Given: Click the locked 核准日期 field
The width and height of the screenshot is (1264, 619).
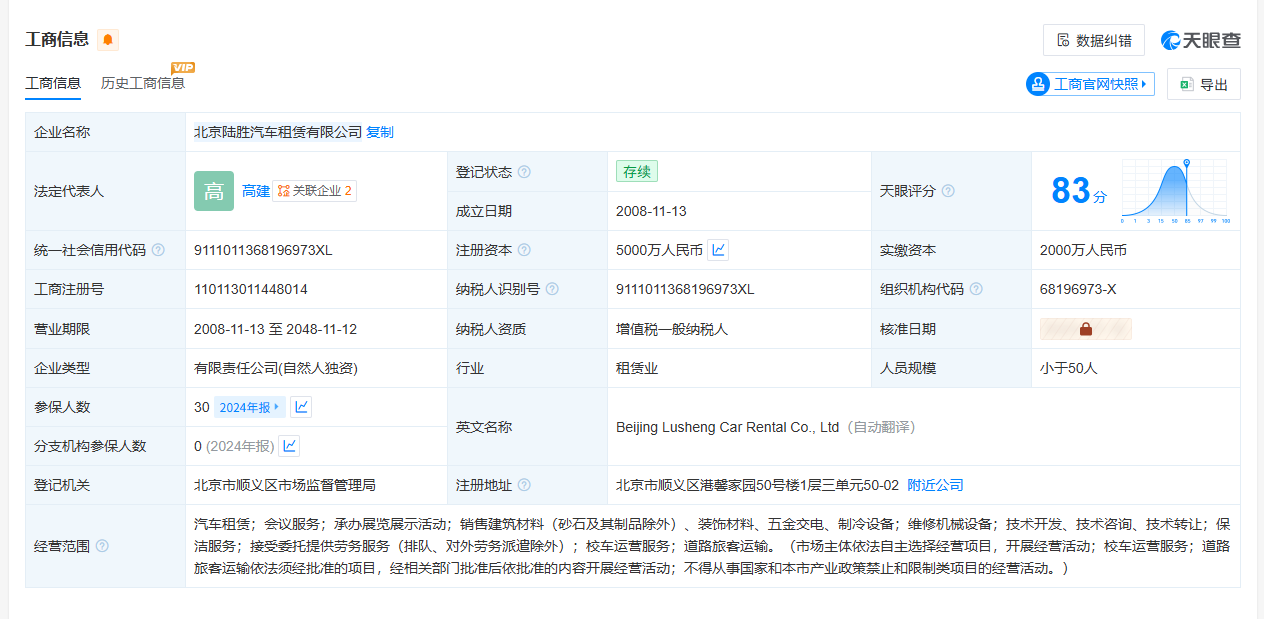Looking at the screenshot, I should click(1085, 329).
